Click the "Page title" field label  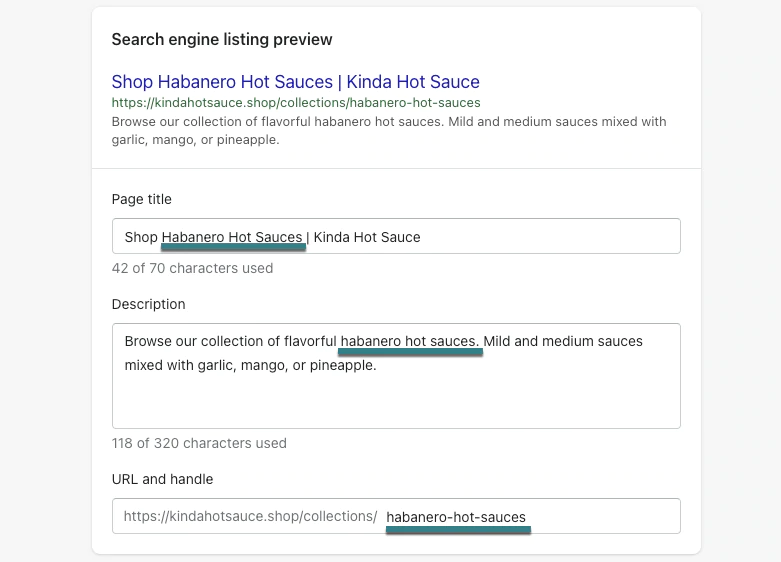pos(142,199)
